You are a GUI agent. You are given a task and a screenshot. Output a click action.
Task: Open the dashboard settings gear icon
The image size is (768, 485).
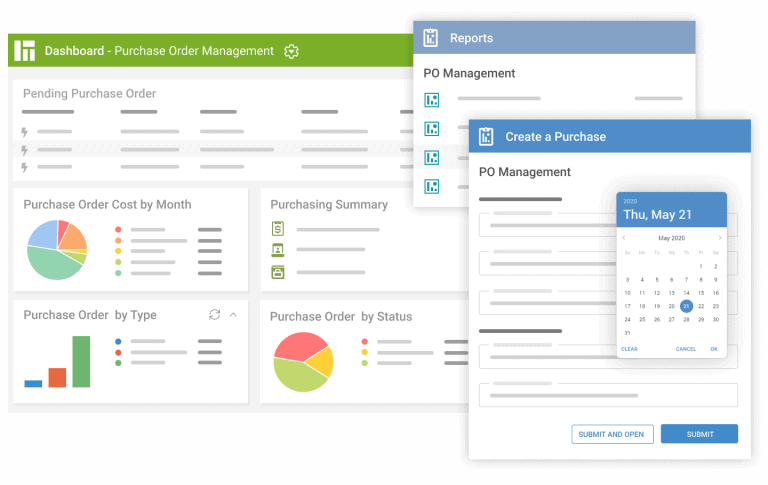291,51
